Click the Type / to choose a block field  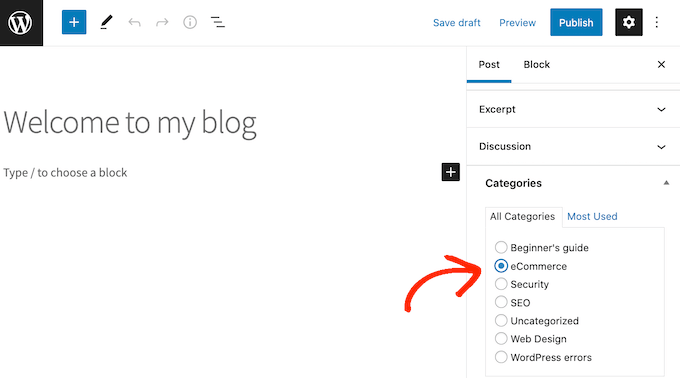(x=65, y=173)
